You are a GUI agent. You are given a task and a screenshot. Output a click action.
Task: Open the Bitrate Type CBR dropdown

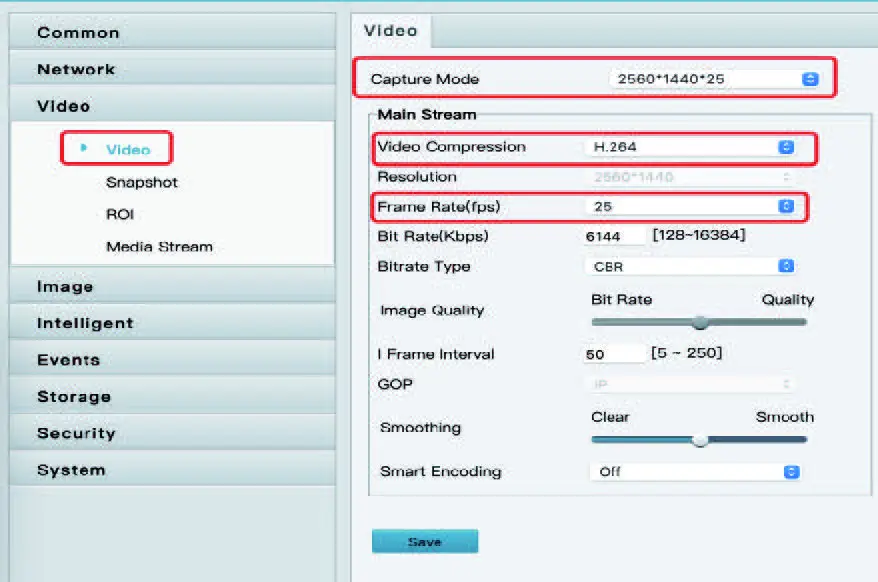[x=690, y=266]
